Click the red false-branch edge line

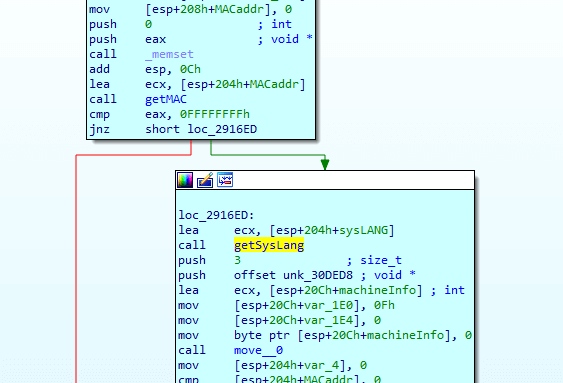pyautogui.click(x=76, y=269)
